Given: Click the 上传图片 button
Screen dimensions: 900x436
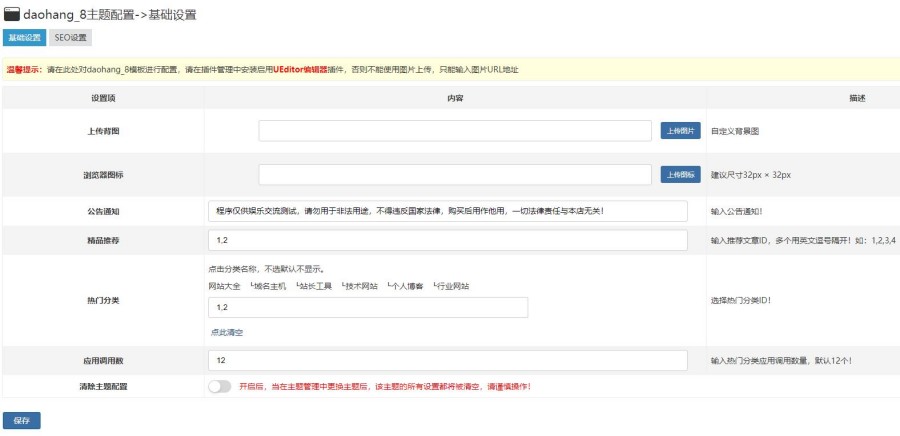Looking at the screenshot, I should (x=680, y=131).
